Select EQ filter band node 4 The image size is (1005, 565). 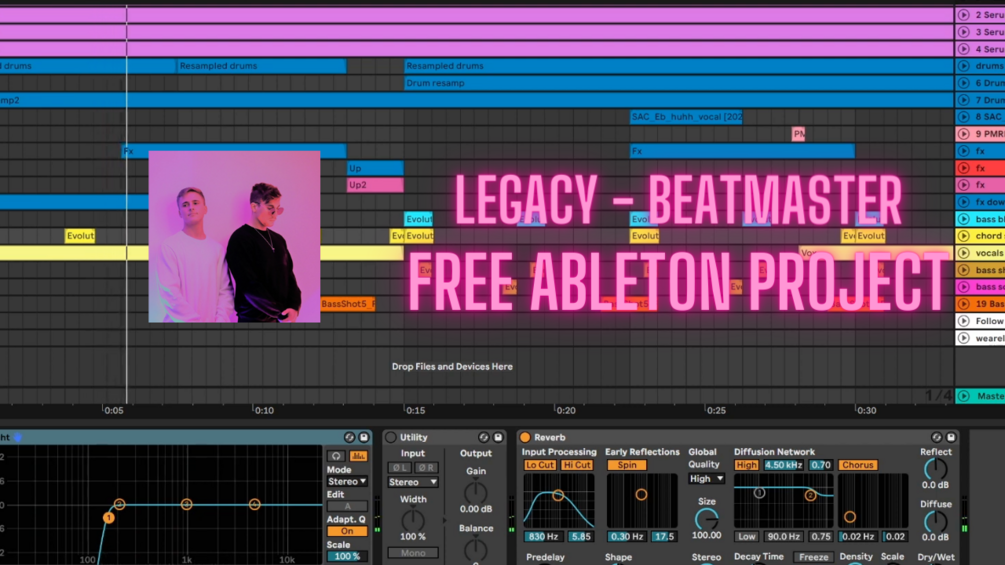254,504
